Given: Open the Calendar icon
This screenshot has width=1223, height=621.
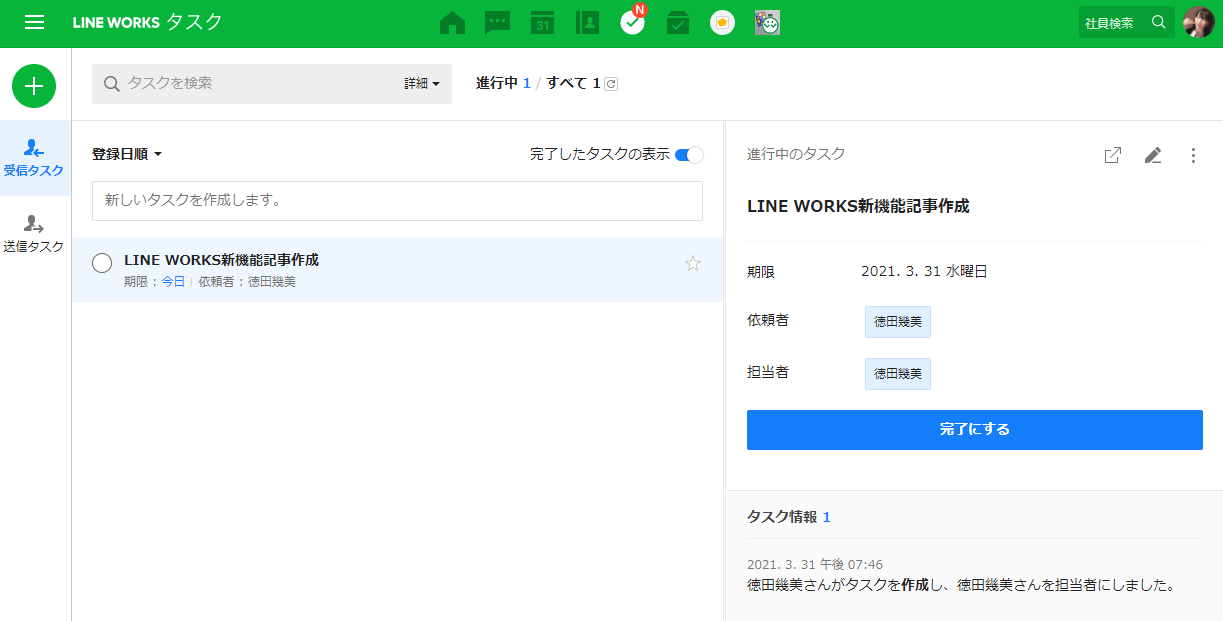Looking at the screenshot, I should tap(542, 23).
